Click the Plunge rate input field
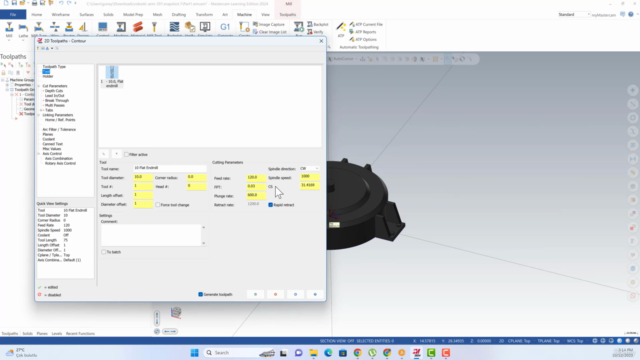The image size is (640, 360). [256, 196]
